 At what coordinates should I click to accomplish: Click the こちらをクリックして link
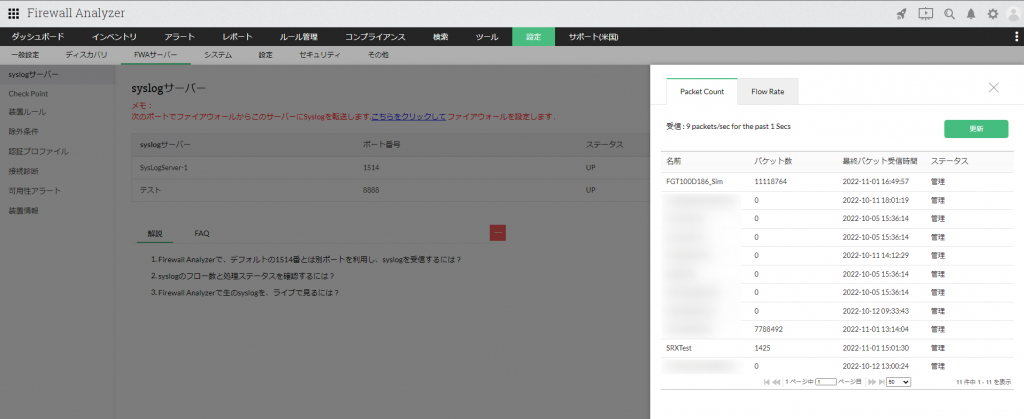[x=408, y=117]
